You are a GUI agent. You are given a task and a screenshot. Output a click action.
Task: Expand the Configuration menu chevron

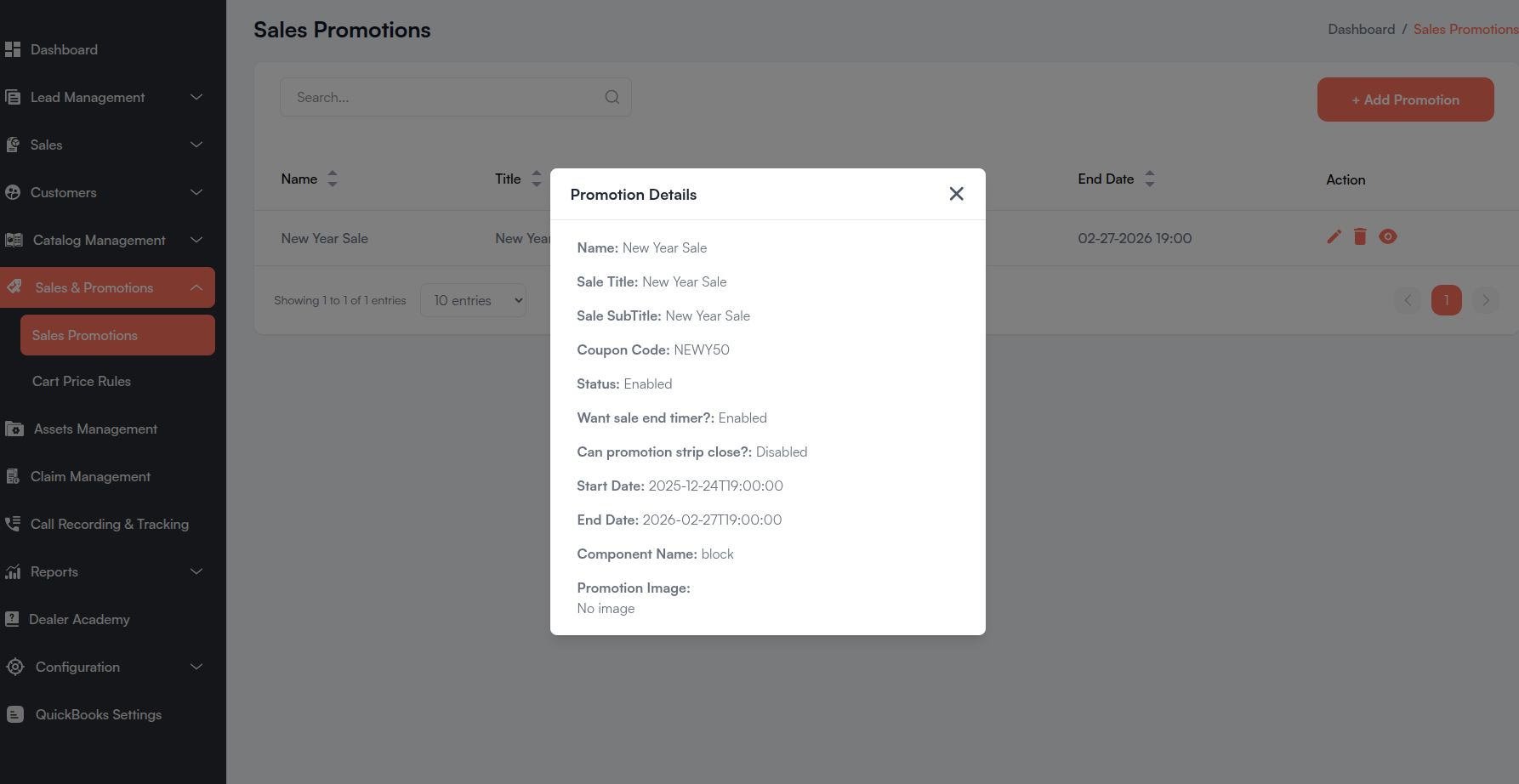[x=196, y=667]
